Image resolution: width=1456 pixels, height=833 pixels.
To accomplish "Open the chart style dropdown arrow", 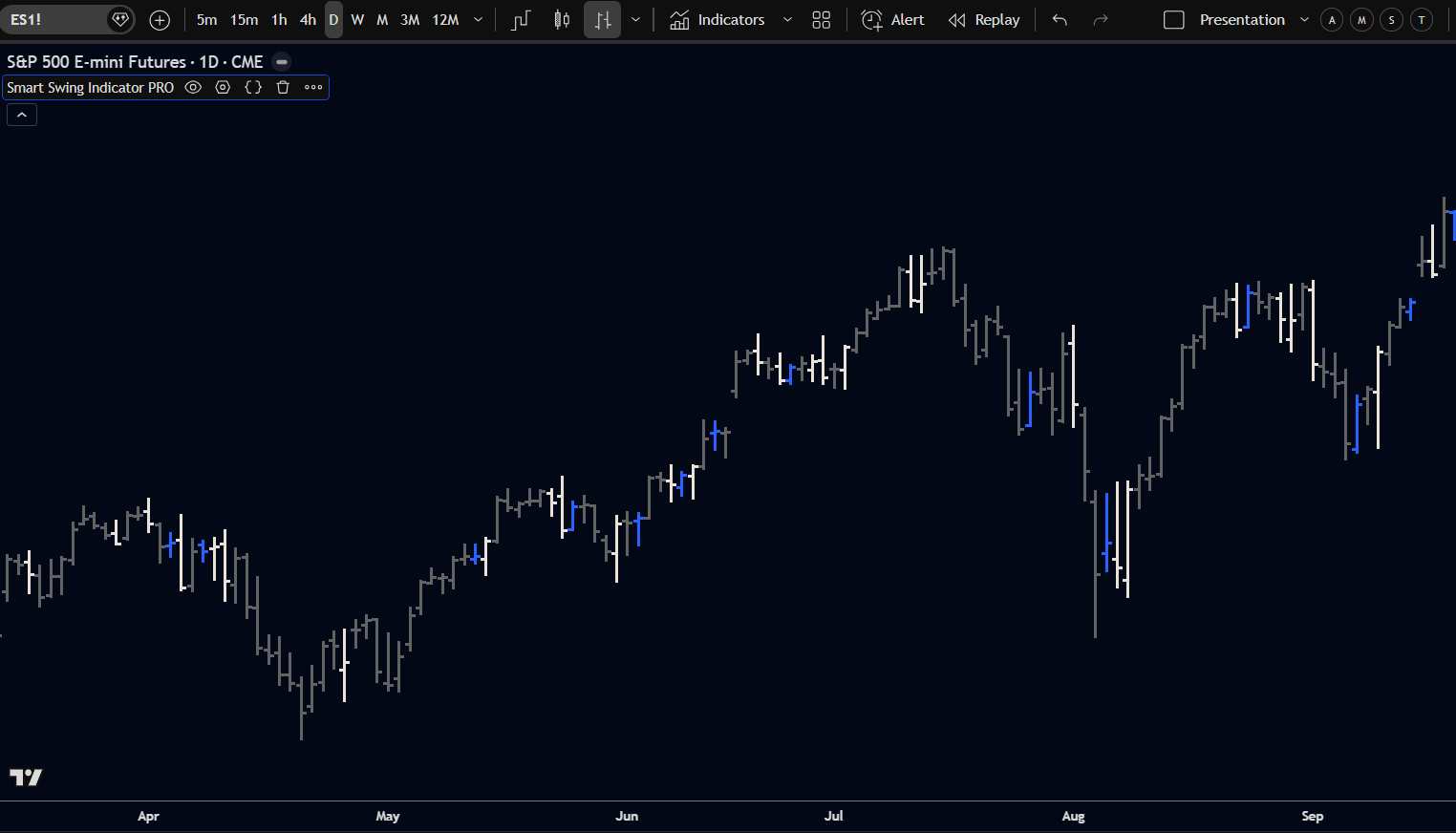I will click(635, 20).
